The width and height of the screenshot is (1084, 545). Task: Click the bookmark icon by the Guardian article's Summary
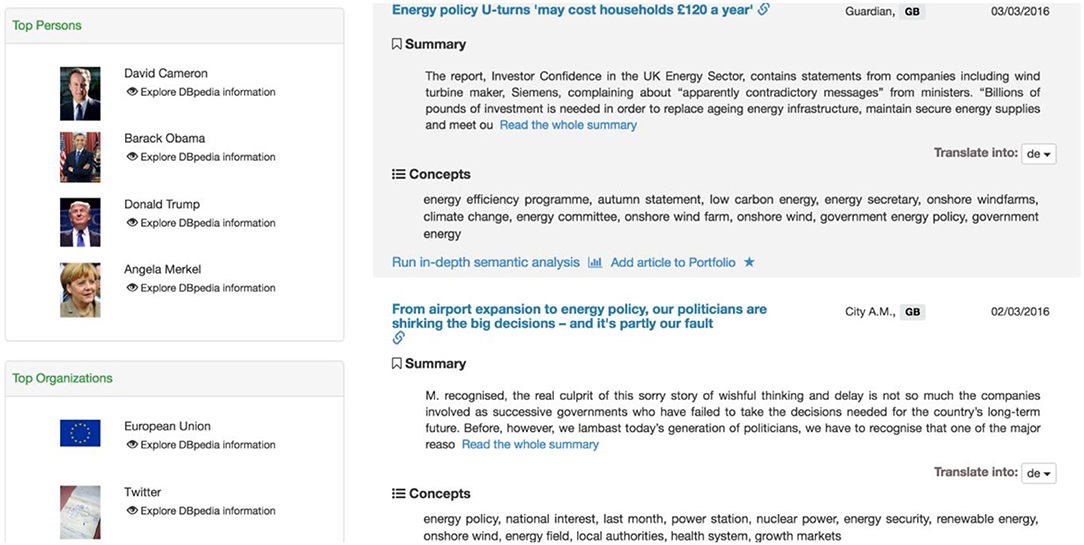coord(397,44)
